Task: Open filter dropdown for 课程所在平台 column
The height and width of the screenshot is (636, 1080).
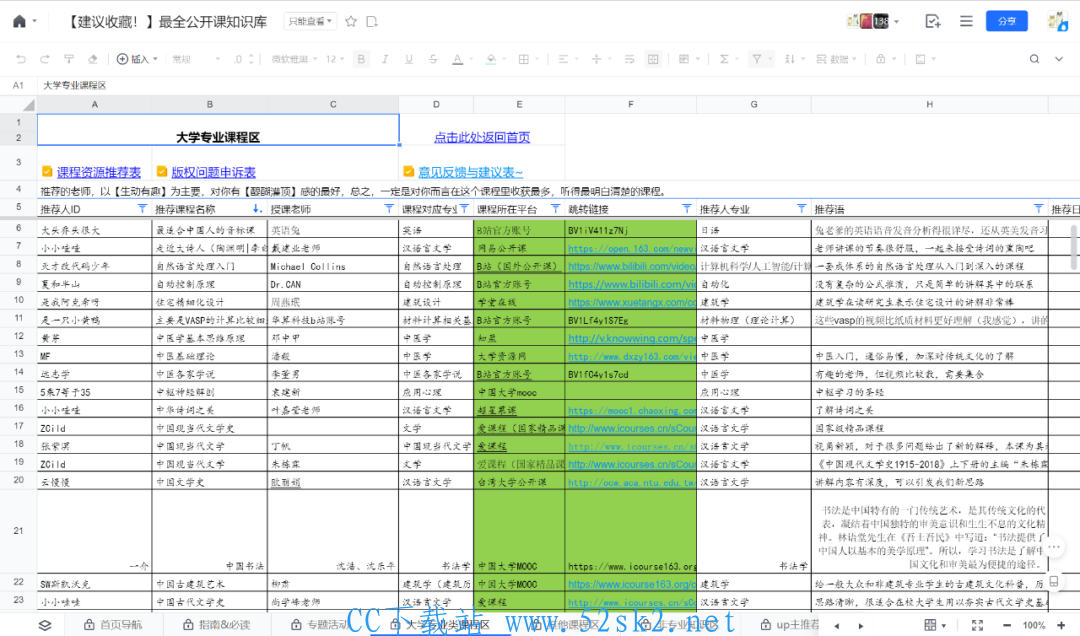Action: click(x=556, y=208)
